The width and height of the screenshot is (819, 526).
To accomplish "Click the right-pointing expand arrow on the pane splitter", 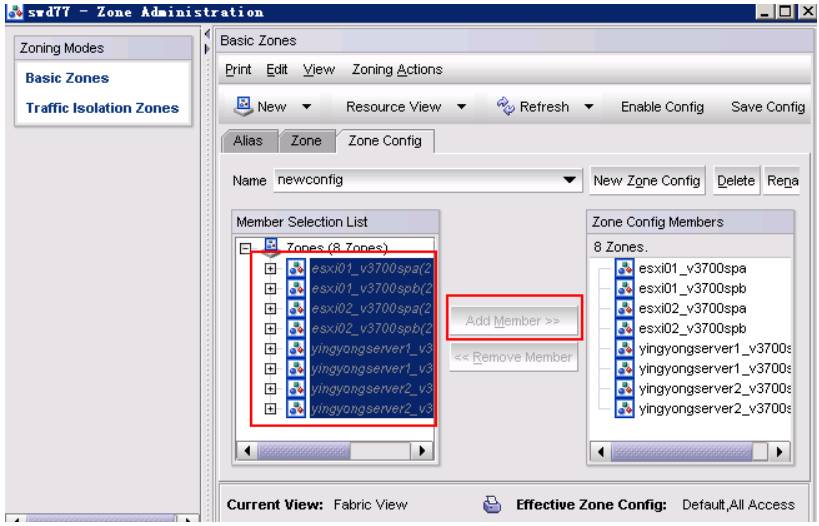I will point(207,49).
